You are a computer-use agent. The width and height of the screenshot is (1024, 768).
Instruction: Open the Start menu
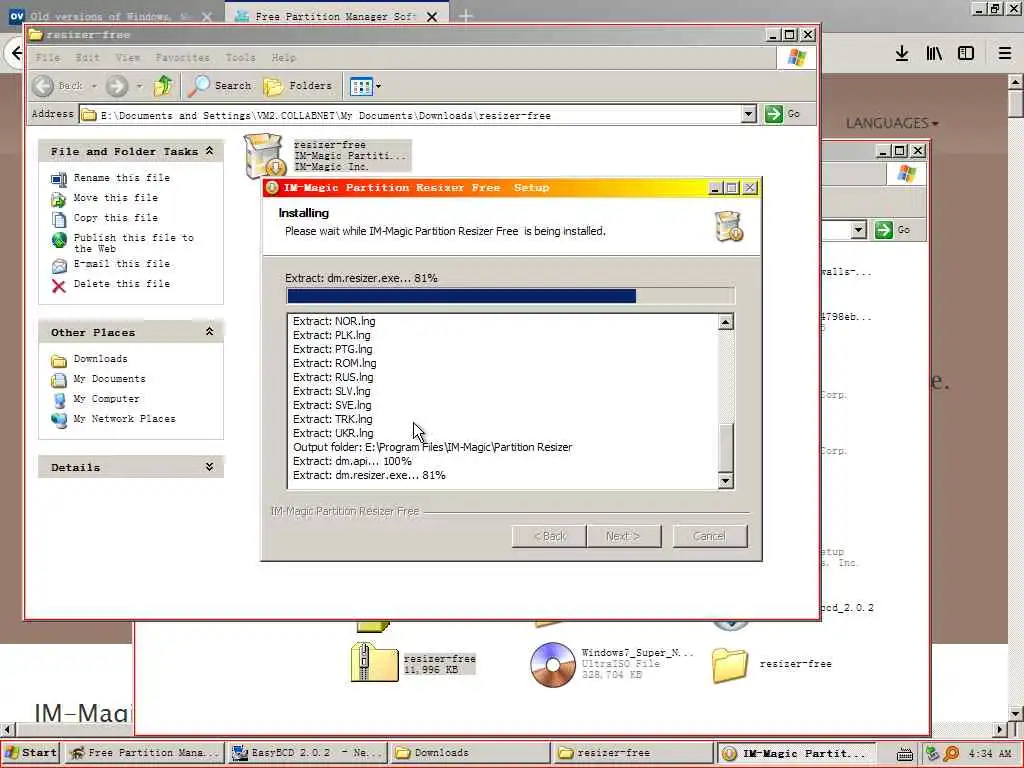(31, 753)
